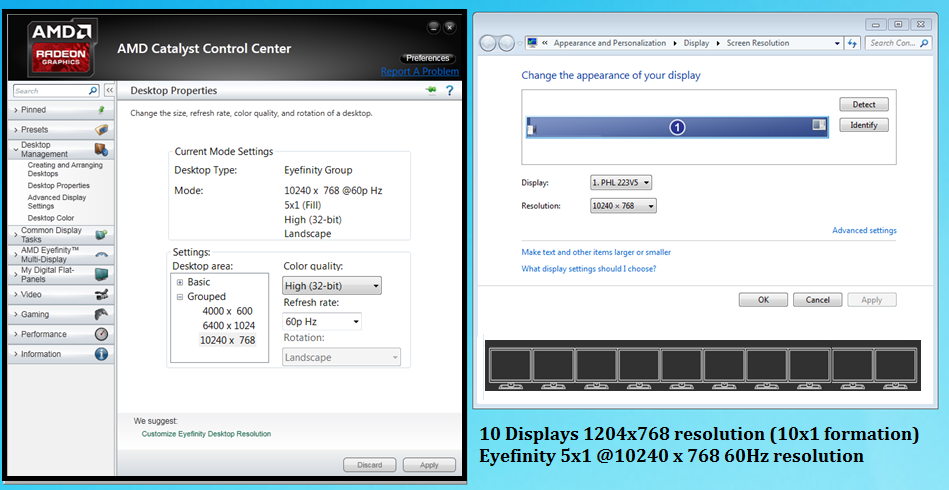Click Cancel in Screen Resolution window
This screenshot has height=490, width=949.
pos(818,299)
